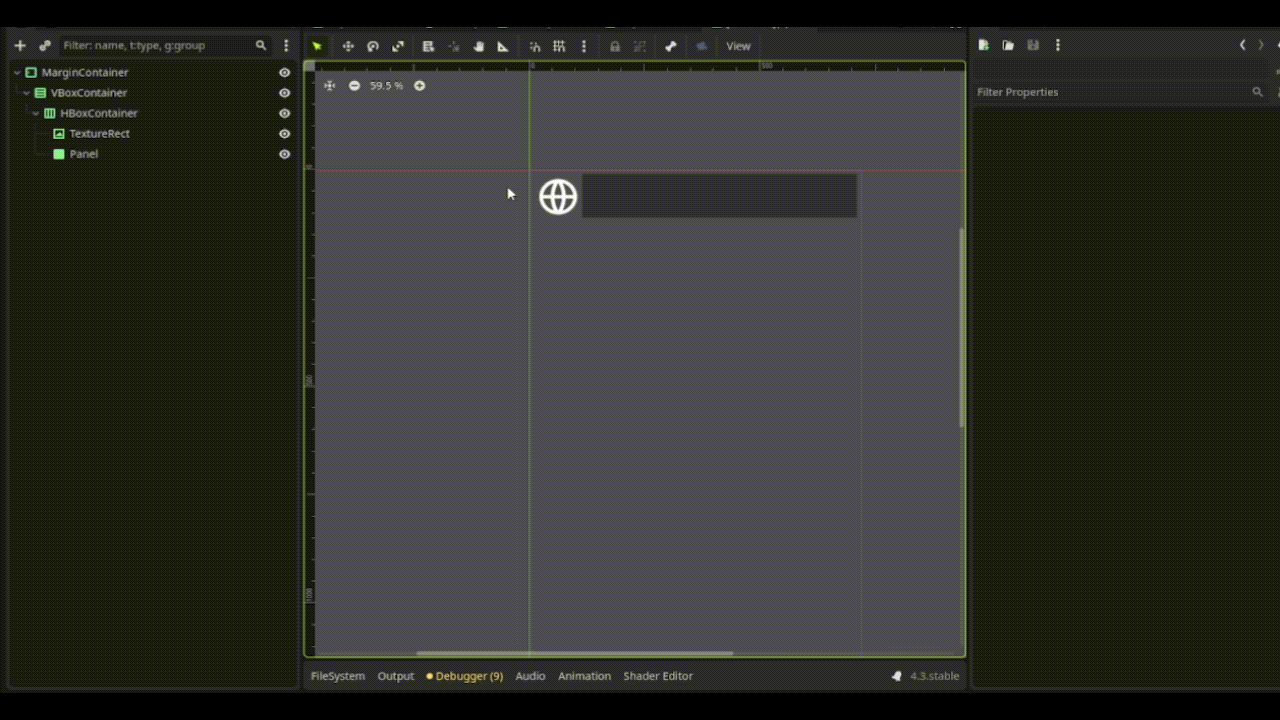Hide the TextureRect node visibility

tap(285, 134)
